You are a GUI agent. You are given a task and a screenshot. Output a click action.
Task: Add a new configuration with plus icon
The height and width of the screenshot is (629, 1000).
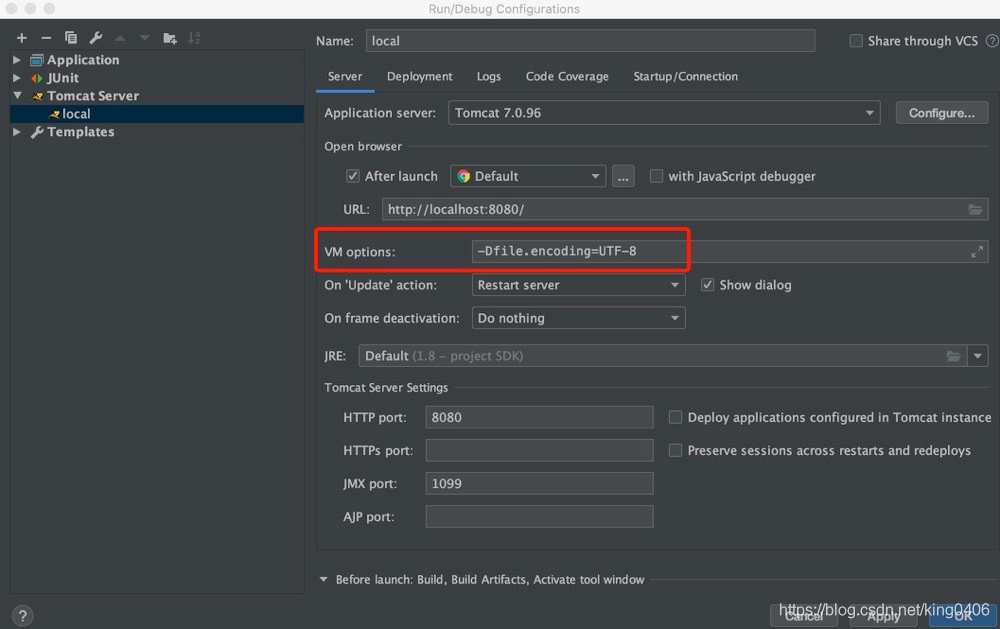click(x=22, y=38)
